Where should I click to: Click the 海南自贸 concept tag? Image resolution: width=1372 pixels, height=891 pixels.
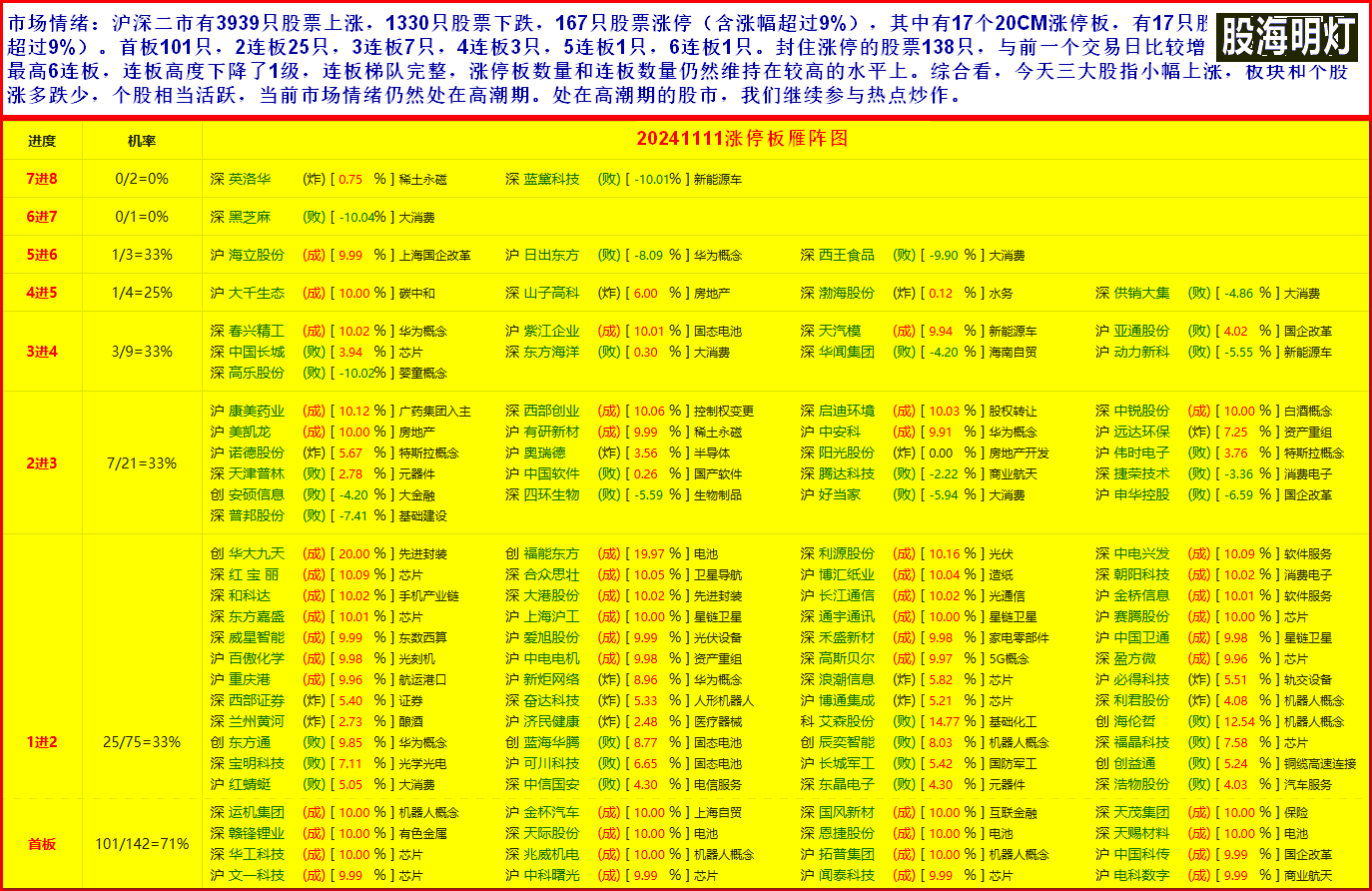(x=1014, y=353)
